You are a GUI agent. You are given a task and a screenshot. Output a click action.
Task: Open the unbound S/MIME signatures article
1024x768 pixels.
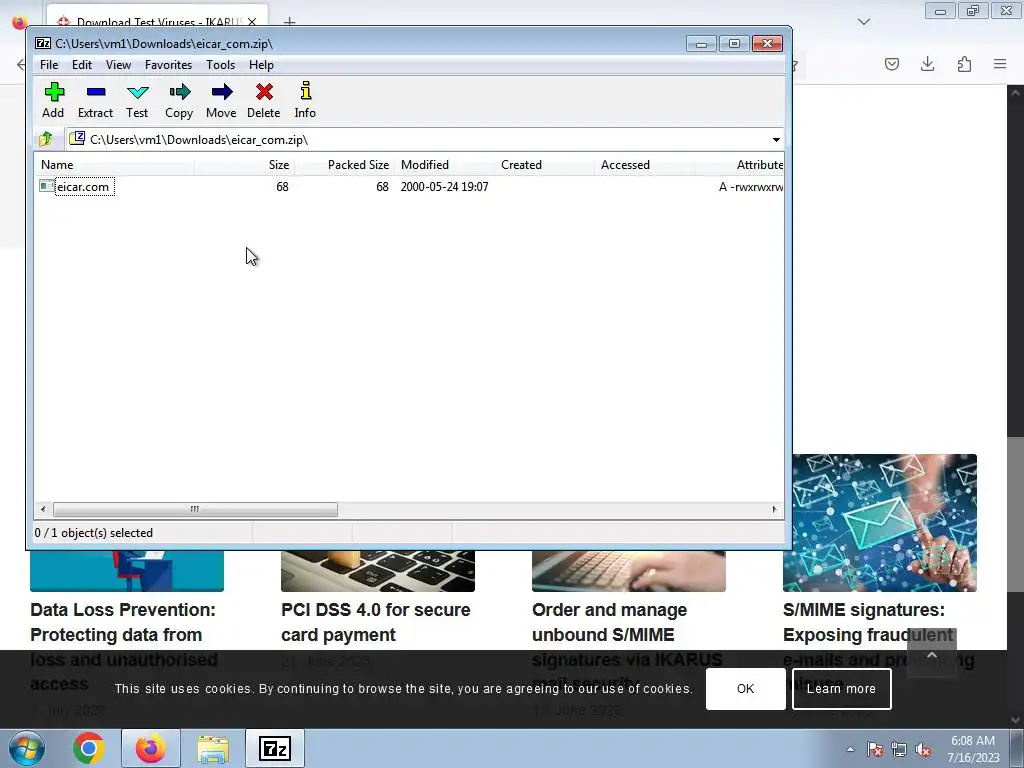(x=627, y=647)
